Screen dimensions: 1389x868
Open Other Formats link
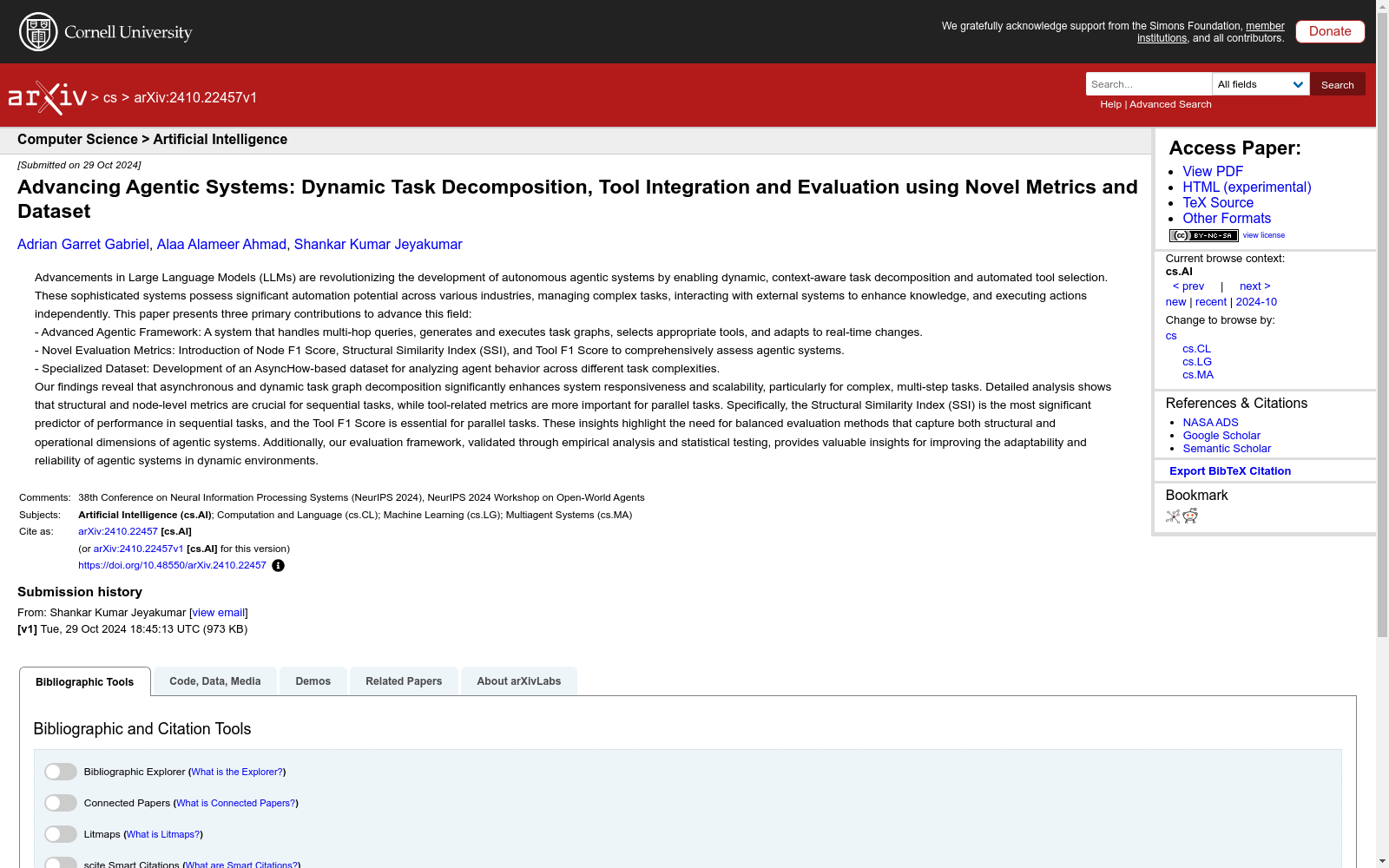pos(1227,219)
